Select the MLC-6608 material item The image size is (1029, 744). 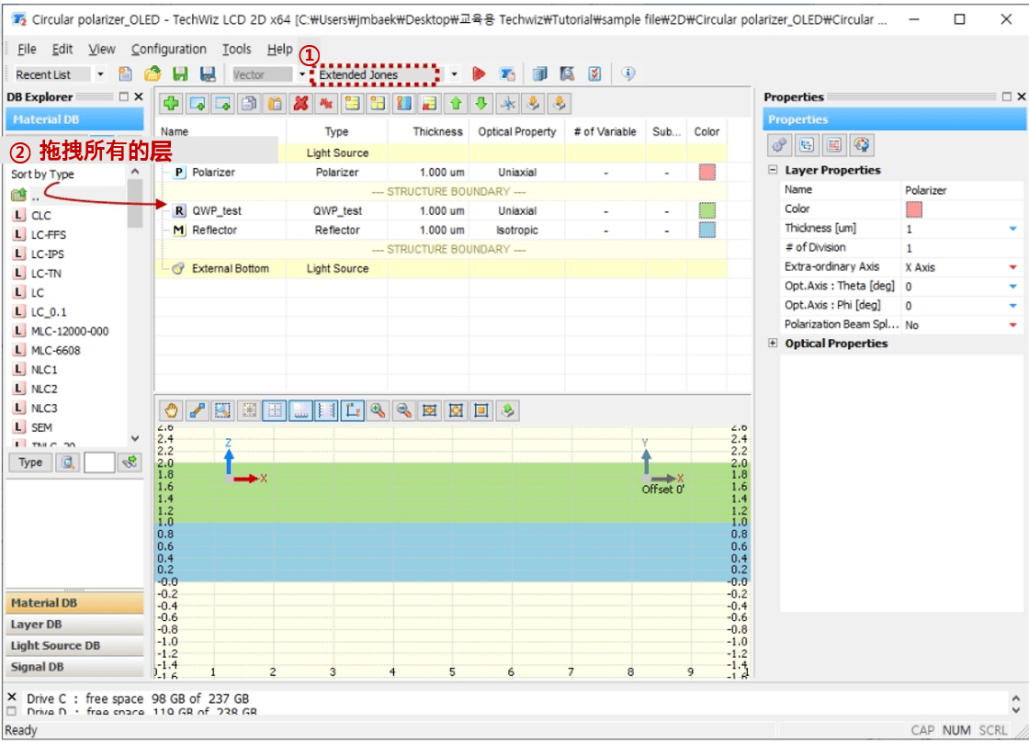(x=56, y=350)
